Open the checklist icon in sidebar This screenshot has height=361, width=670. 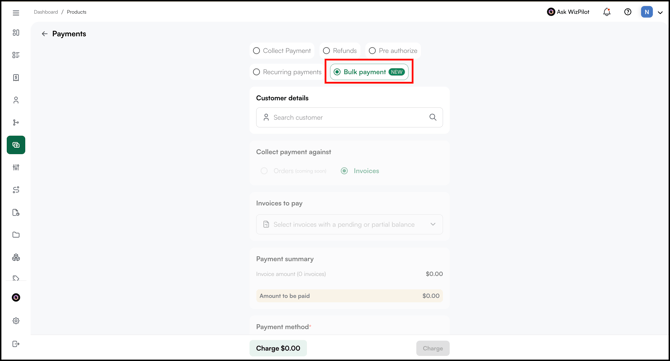point(16,55)
